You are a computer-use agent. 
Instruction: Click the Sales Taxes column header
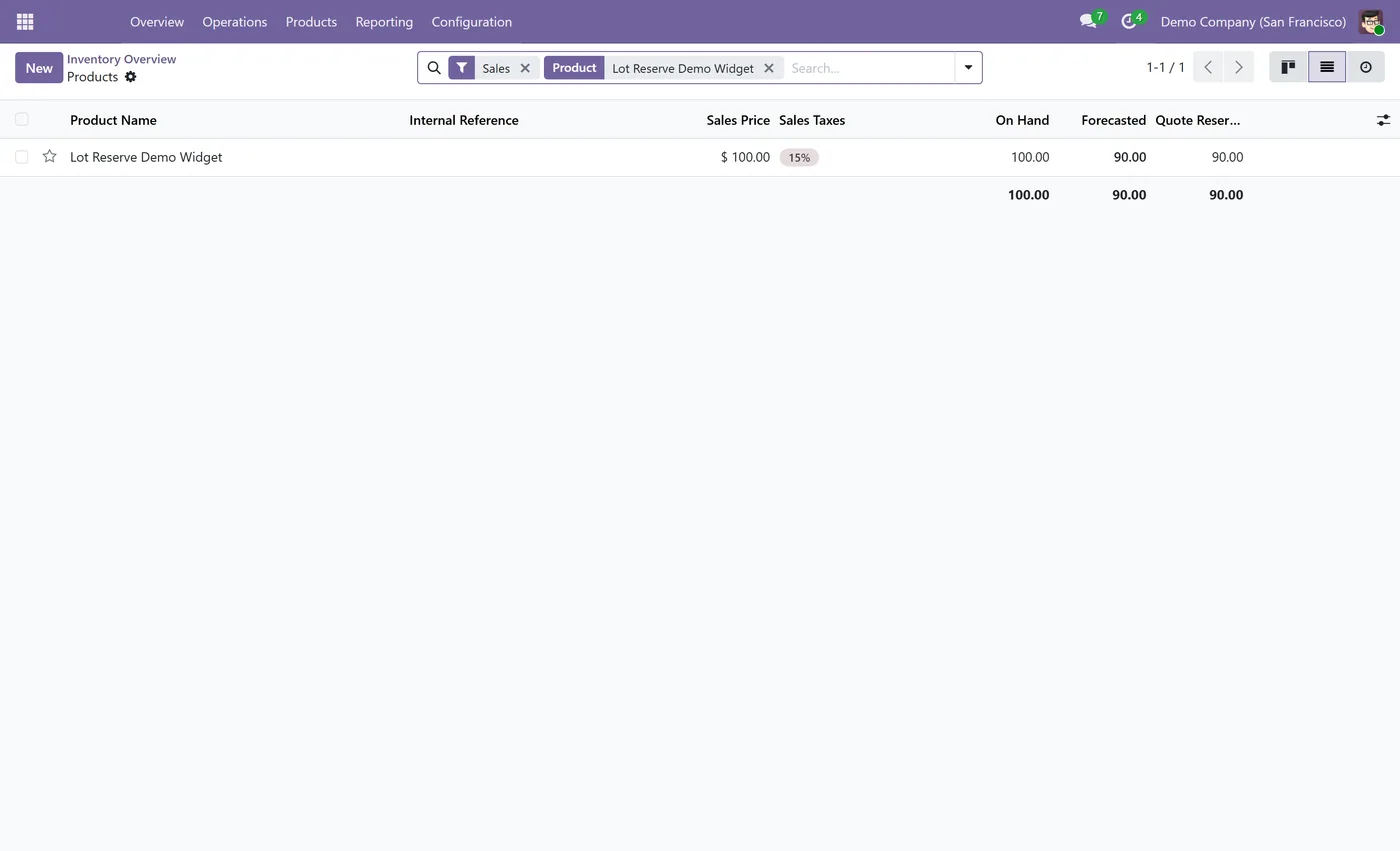(812, 120)
